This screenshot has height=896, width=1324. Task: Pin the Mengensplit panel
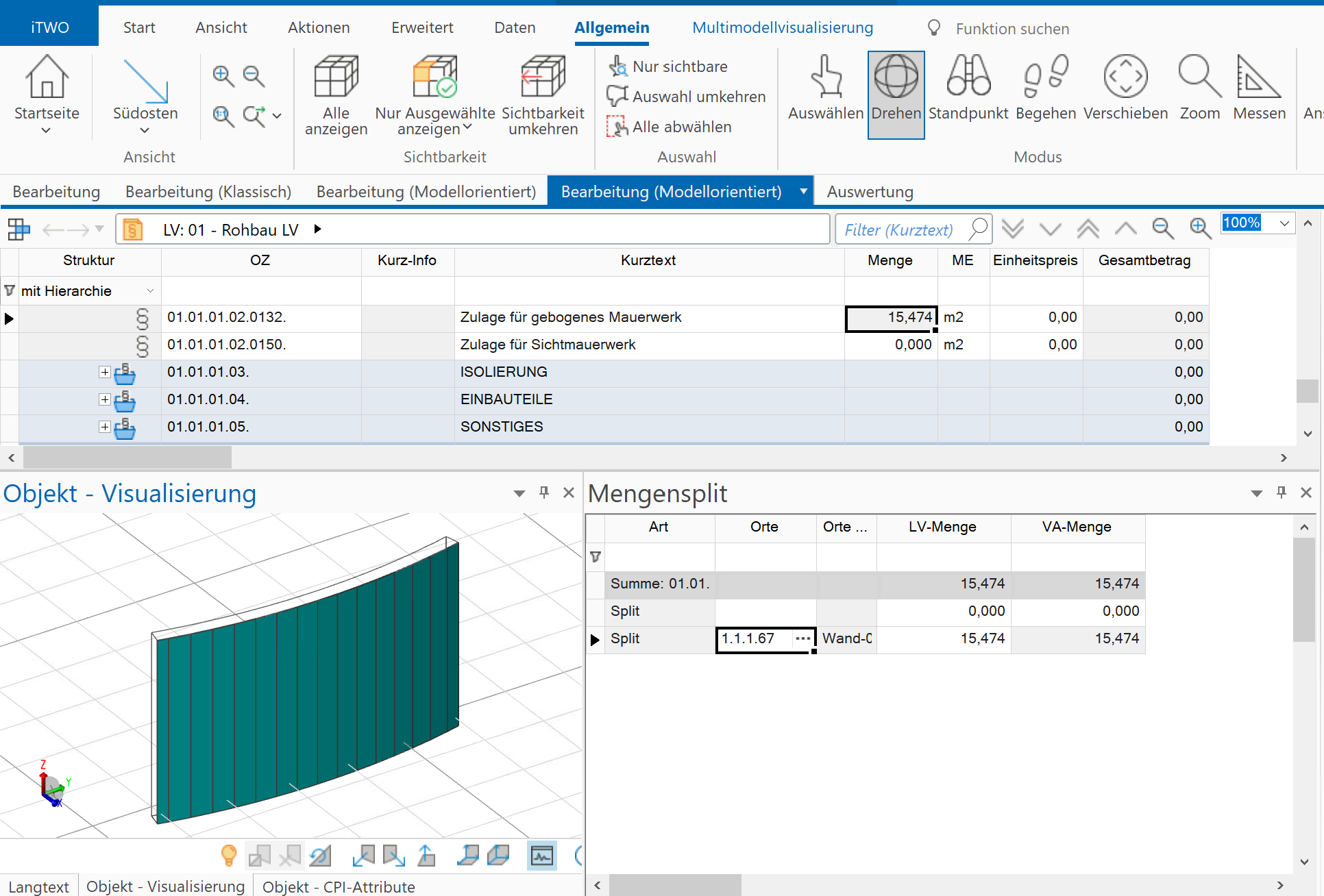coord(1282,493)
